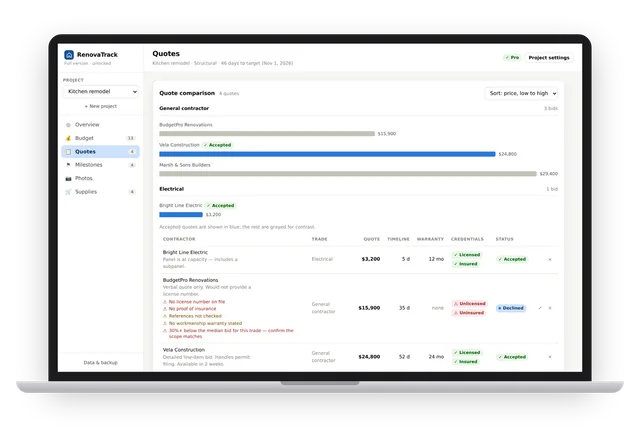Click the $15,900 quote cell in table
This screenshot has width=640, height=427.
(x=369, y=308)
